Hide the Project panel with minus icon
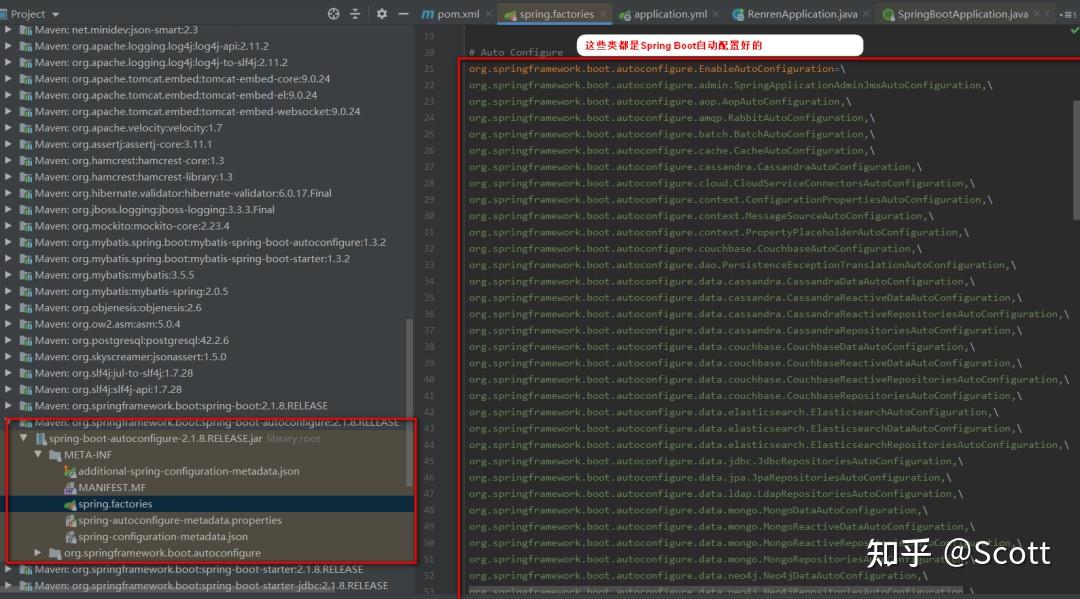This screenshot has height=599, width=1080. click(x=404, y=14)
